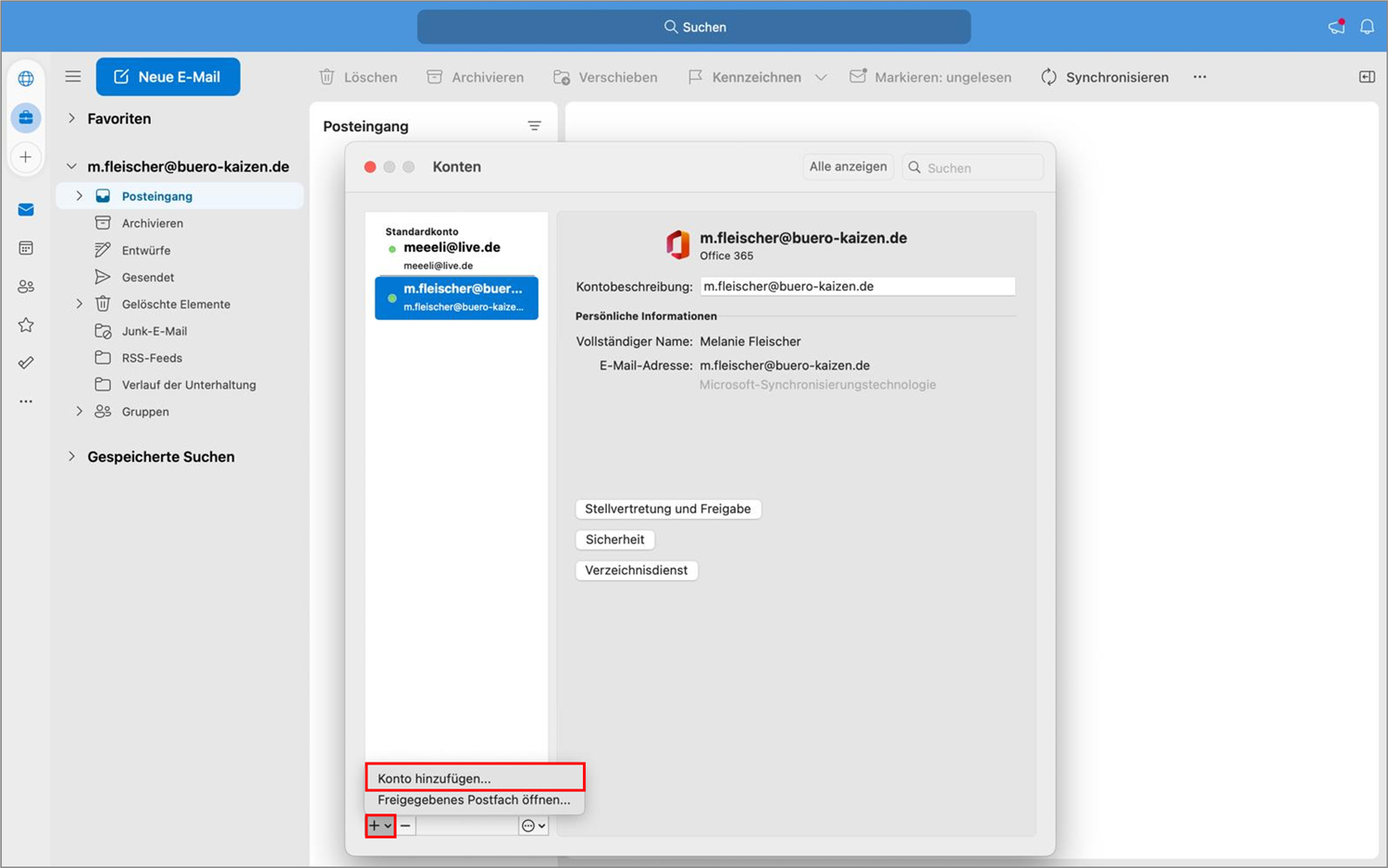This screenshot has height=868, width=1388.
Task: Open the Sicherheit settings button
Action: tap(614, 539)
